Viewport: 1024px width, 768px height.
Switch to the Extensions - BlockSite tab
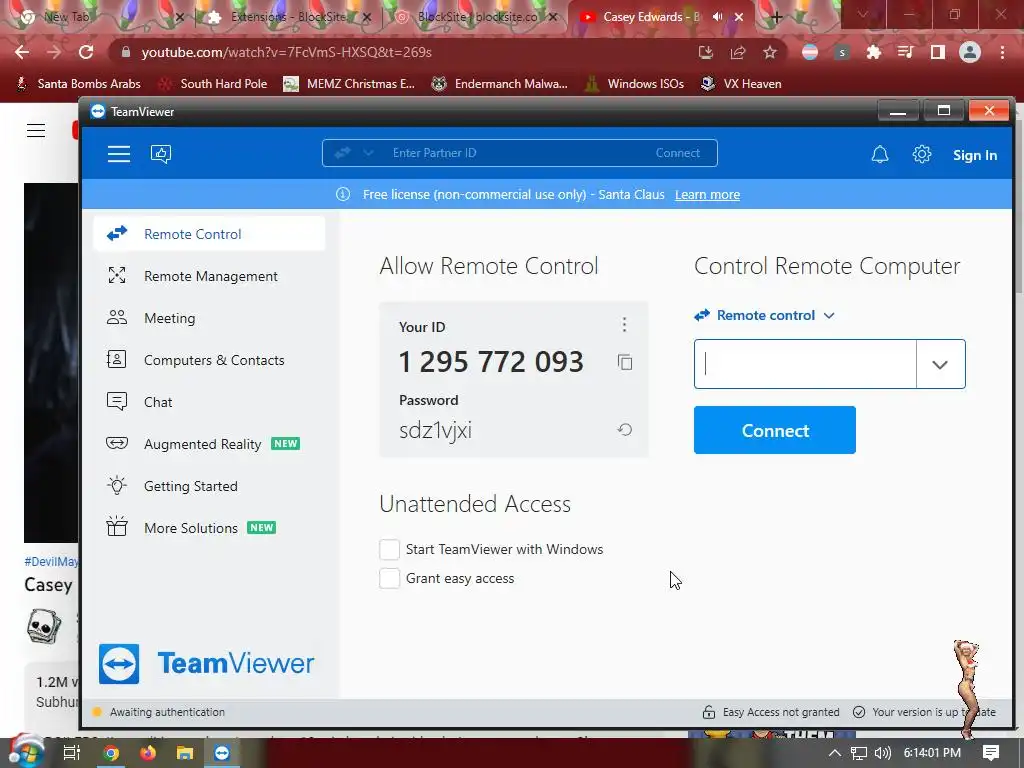click(x=287, y=17)
